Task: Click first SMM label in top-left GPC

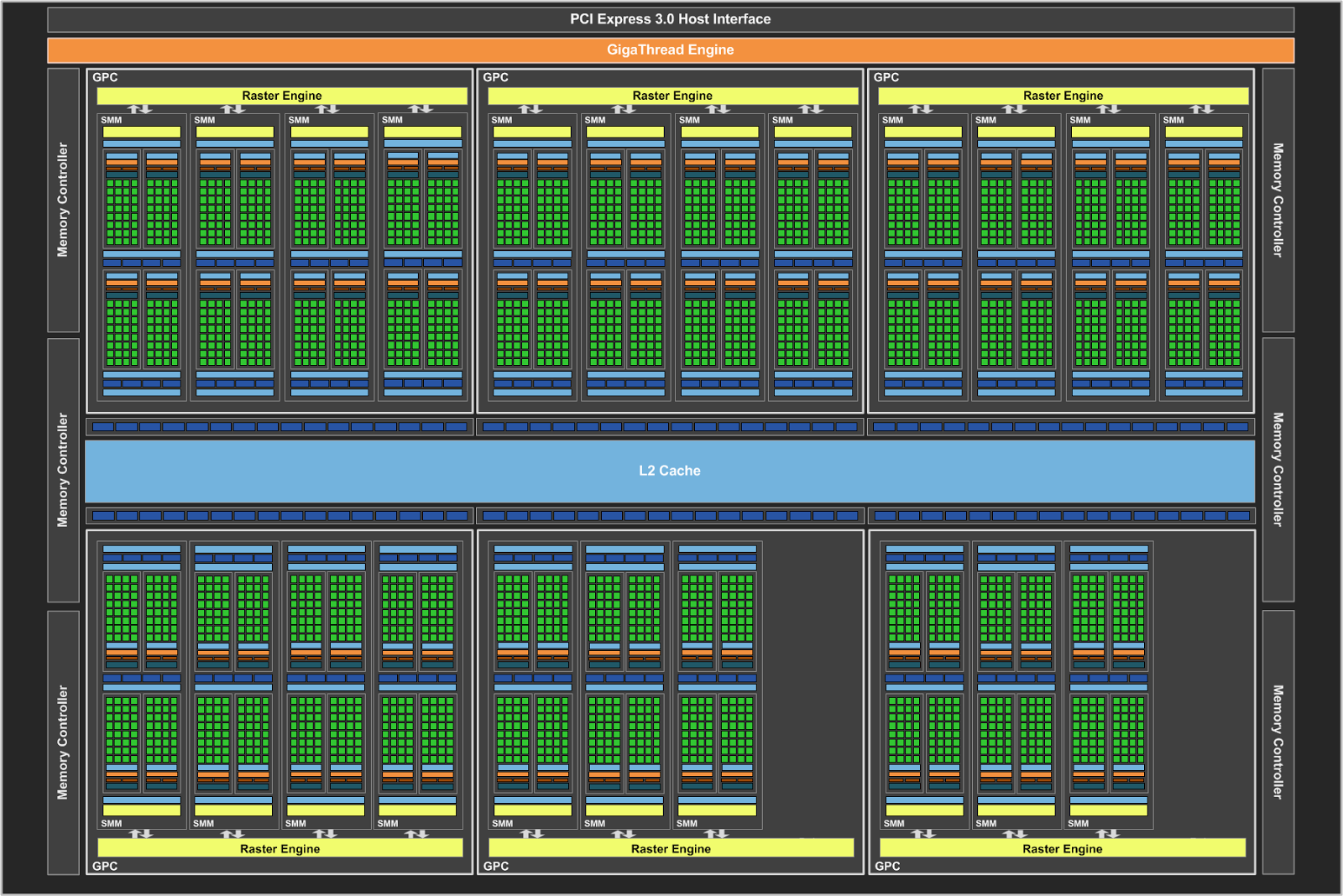Action: click(x=112, y=120)
